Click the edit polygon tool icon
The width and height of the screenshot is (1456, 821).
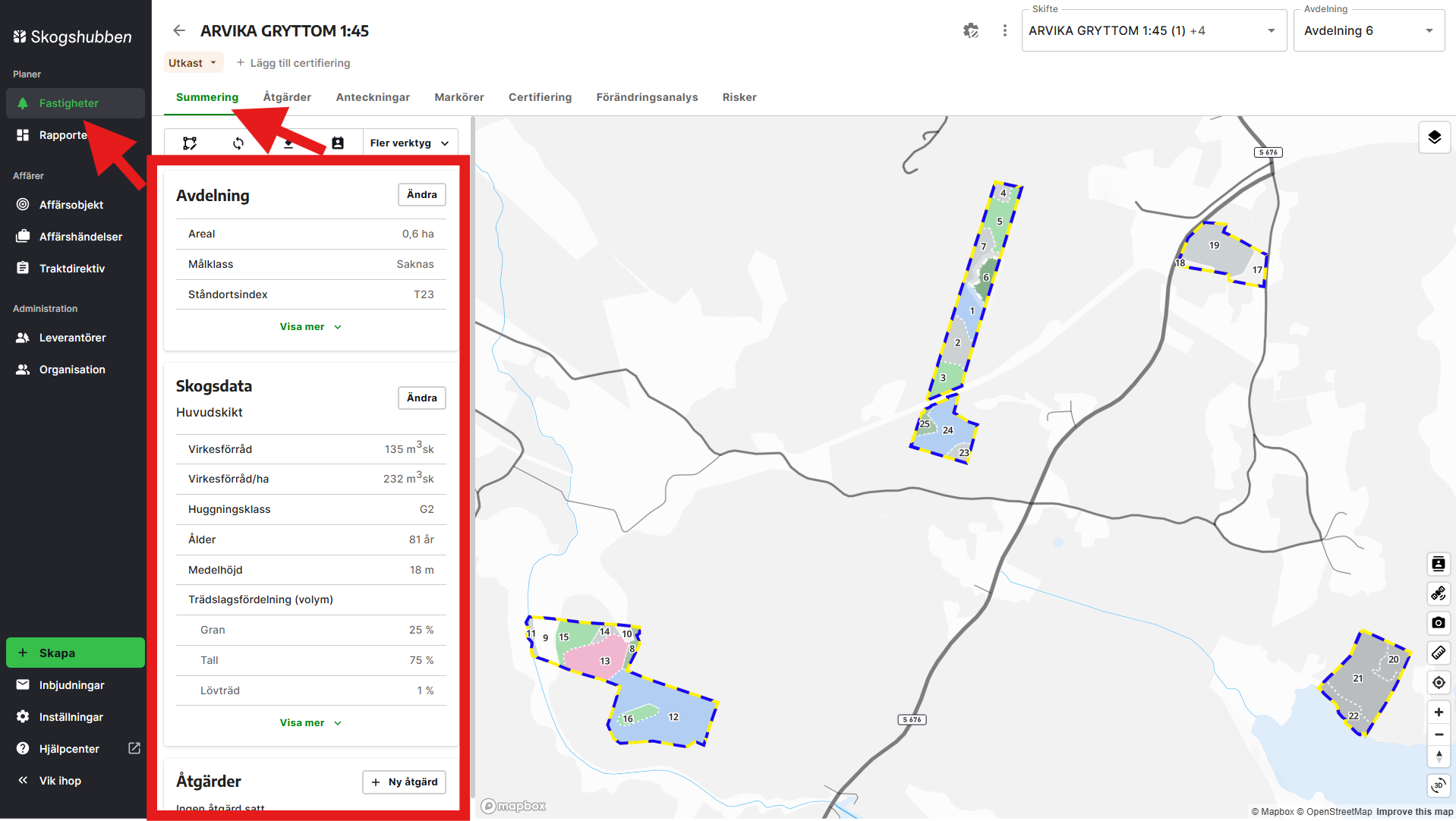pyautogui.click(x=190, y=143)
